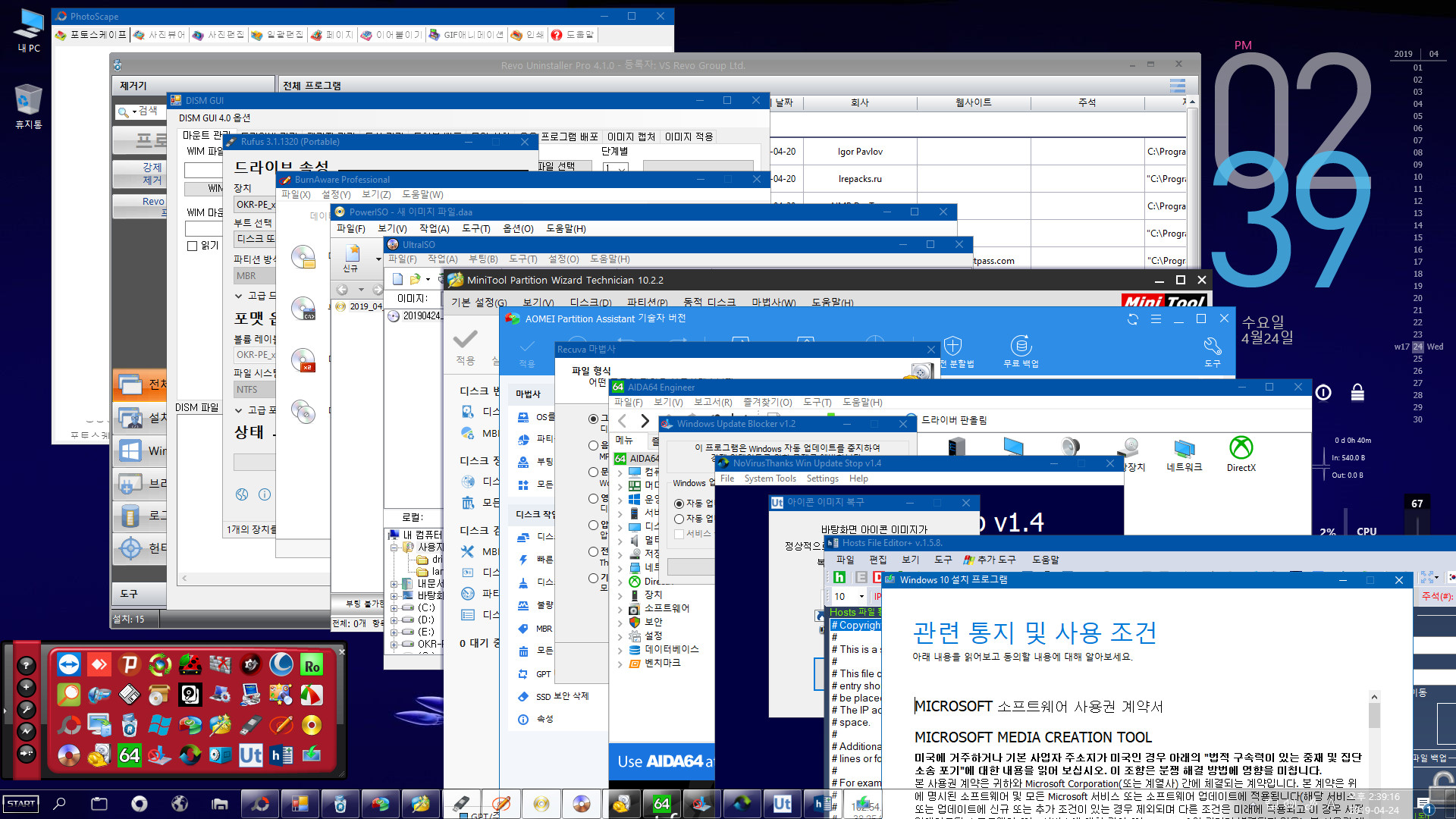The image size is (1456, 819).
Task: Open the Windows flag icon in launcher
Action: tap(160, 724)
